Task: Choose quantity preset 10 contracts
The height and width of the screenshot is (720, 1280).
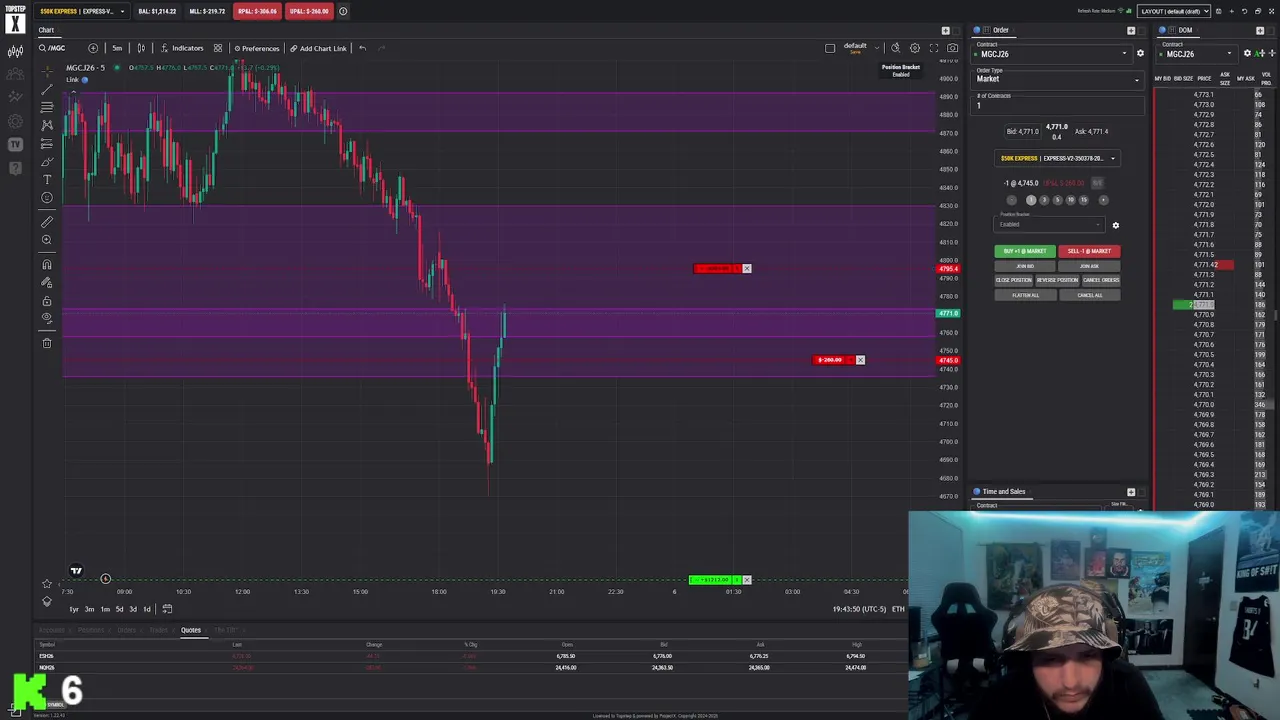Action: (1070, 200)
